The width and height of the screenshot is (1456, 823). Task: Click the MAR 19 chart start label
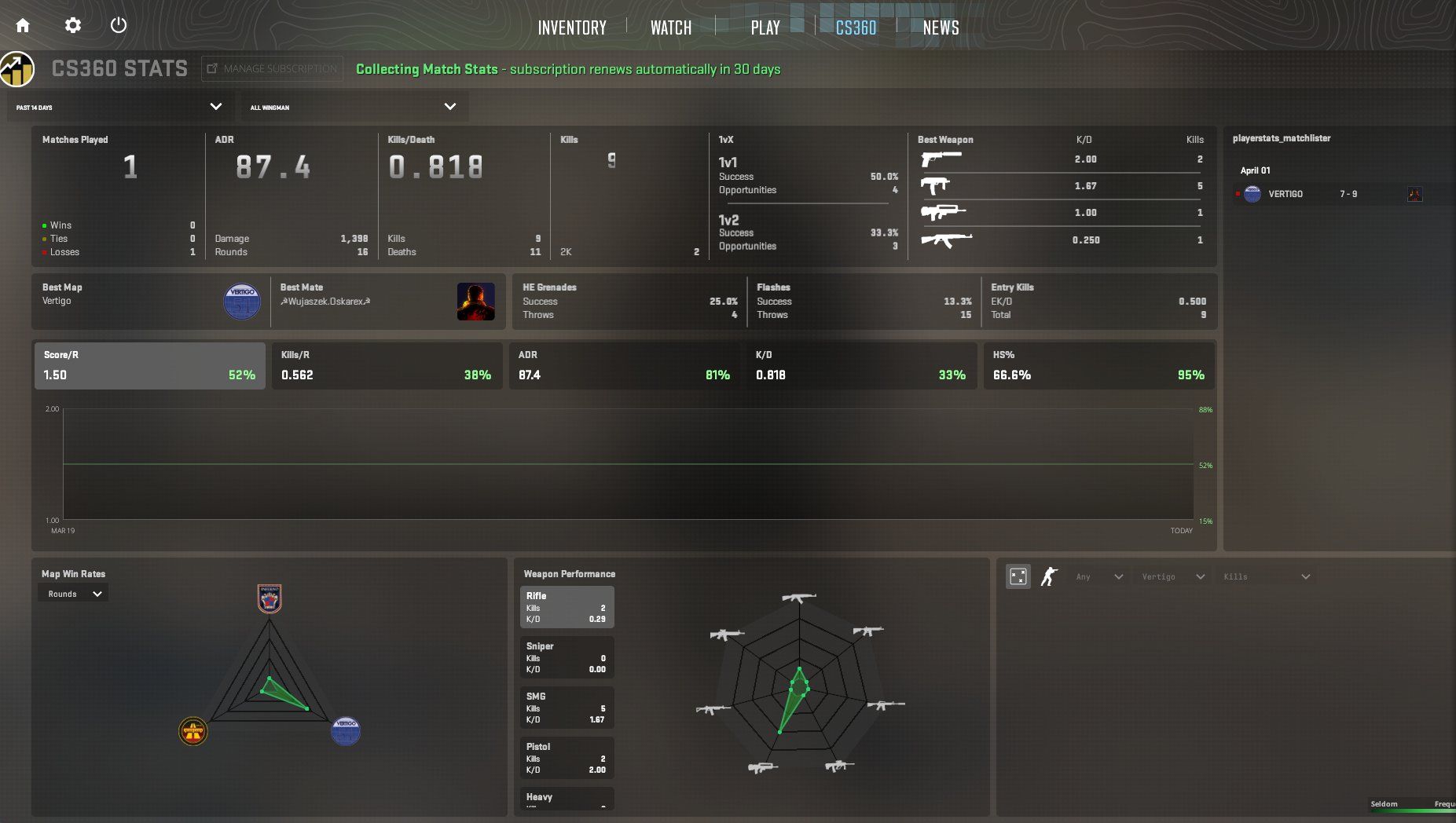click(63, 531)
